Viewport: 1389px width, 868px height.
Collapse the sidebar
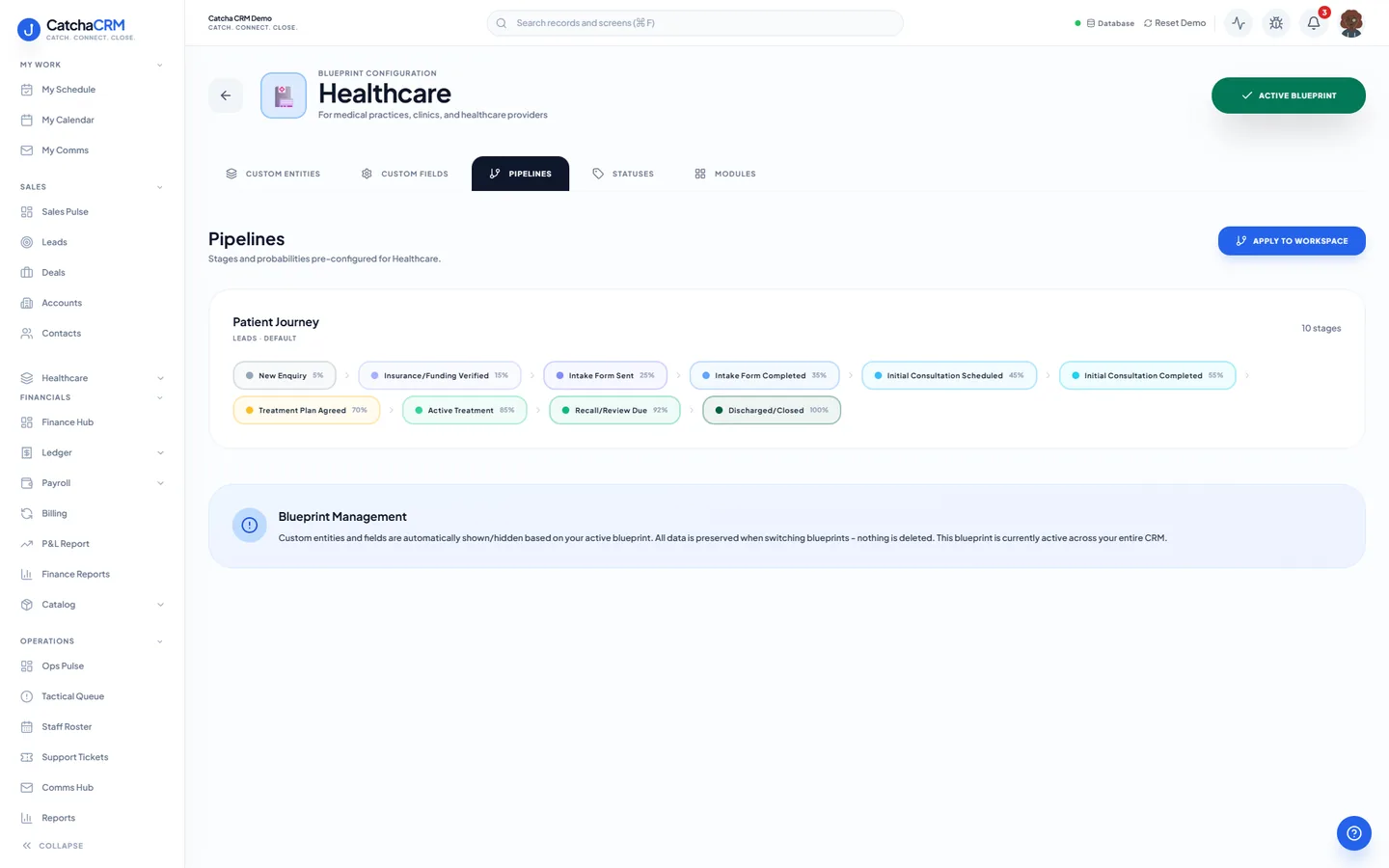(53, 846)
